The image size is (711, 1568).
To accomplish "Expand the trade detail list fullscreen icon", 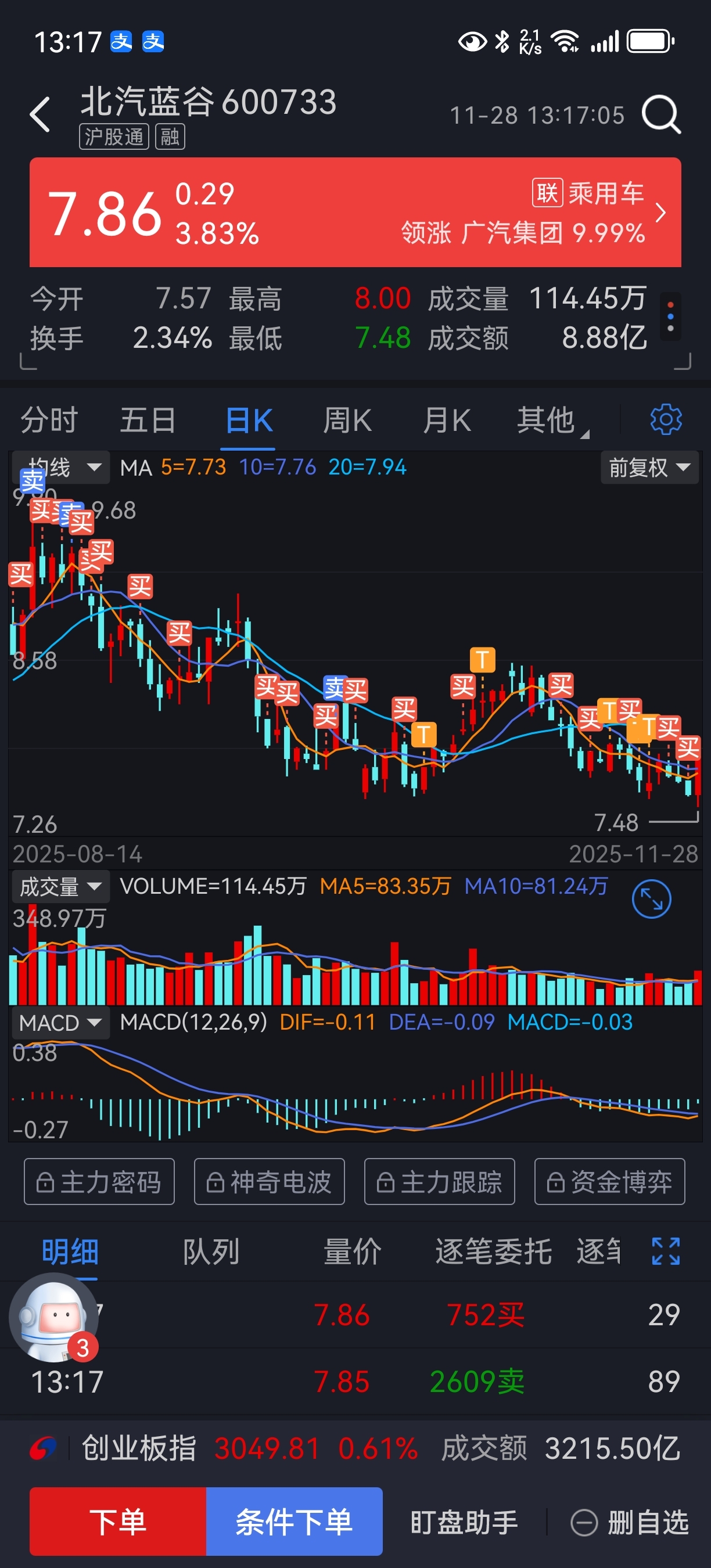I will (x=666, y=1251).
